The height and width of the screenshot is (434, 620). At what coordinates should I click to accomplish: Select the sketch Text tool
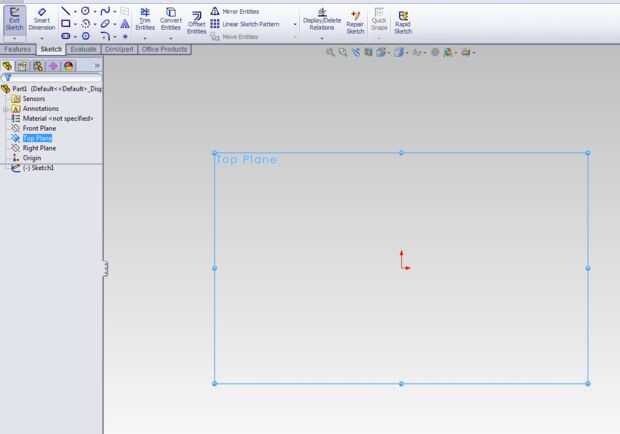tap(125, 24)
